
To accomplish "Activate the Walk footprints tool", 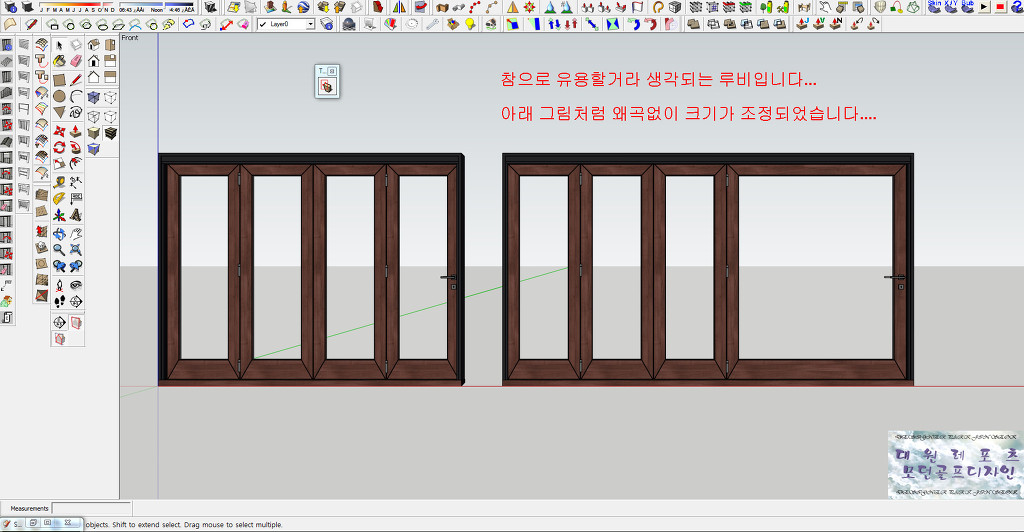I will 59,302.
